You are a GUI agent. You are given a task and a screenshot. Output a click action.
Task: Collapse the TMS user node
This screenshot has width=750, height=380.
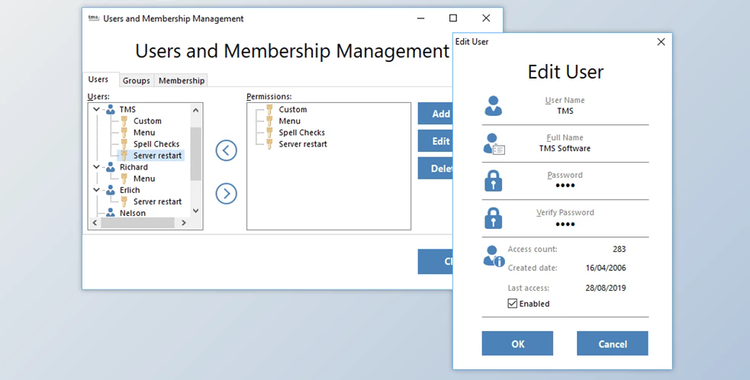(97, 110)
